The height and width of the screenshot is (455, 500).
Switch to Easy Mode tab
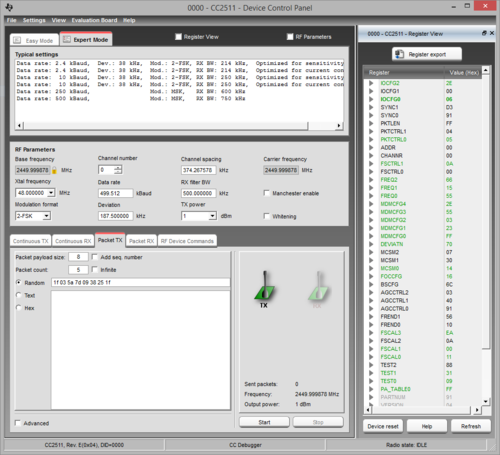click(34, 40)
